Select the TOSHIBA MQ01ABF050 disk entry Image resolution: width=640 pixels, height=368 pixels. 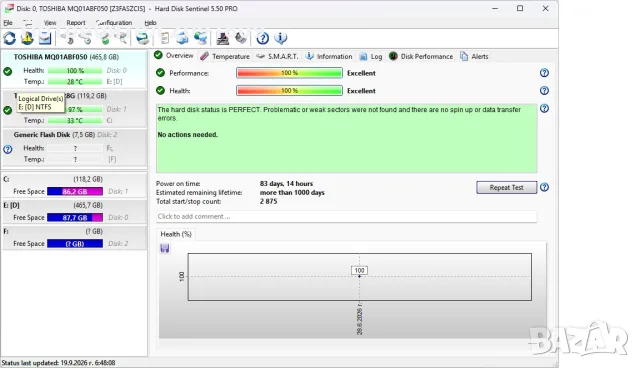pos(74,69)
